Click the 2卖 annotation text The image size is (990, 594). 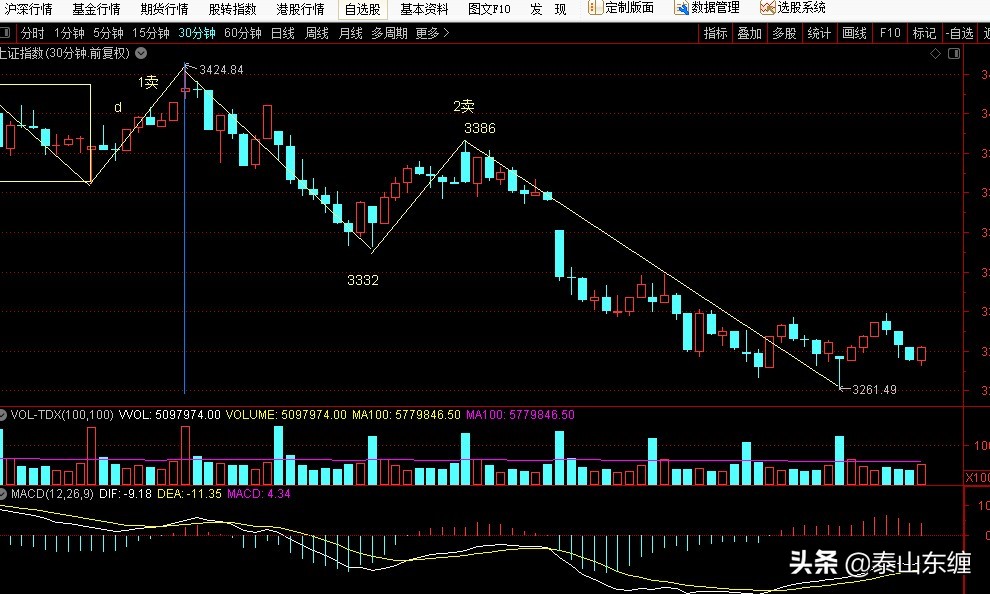click(x=463, y=106)
